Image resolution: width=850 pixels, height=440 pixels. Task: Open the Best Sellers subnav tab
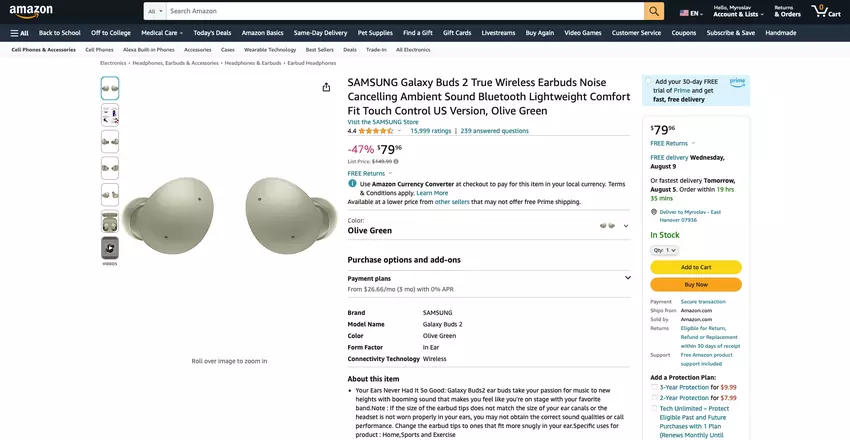pos(319,49)
